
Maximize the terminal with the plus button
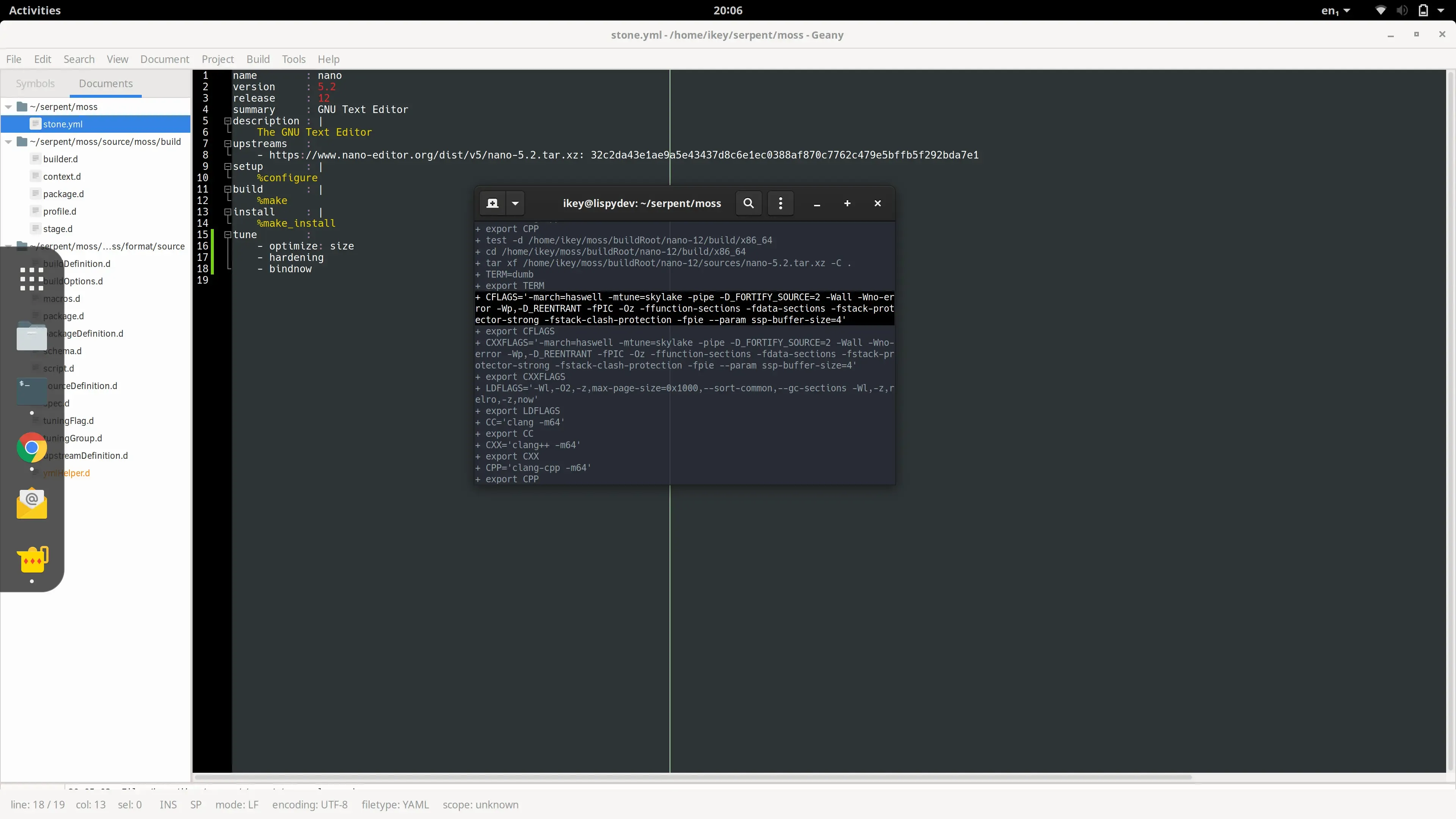pos(847,204)
